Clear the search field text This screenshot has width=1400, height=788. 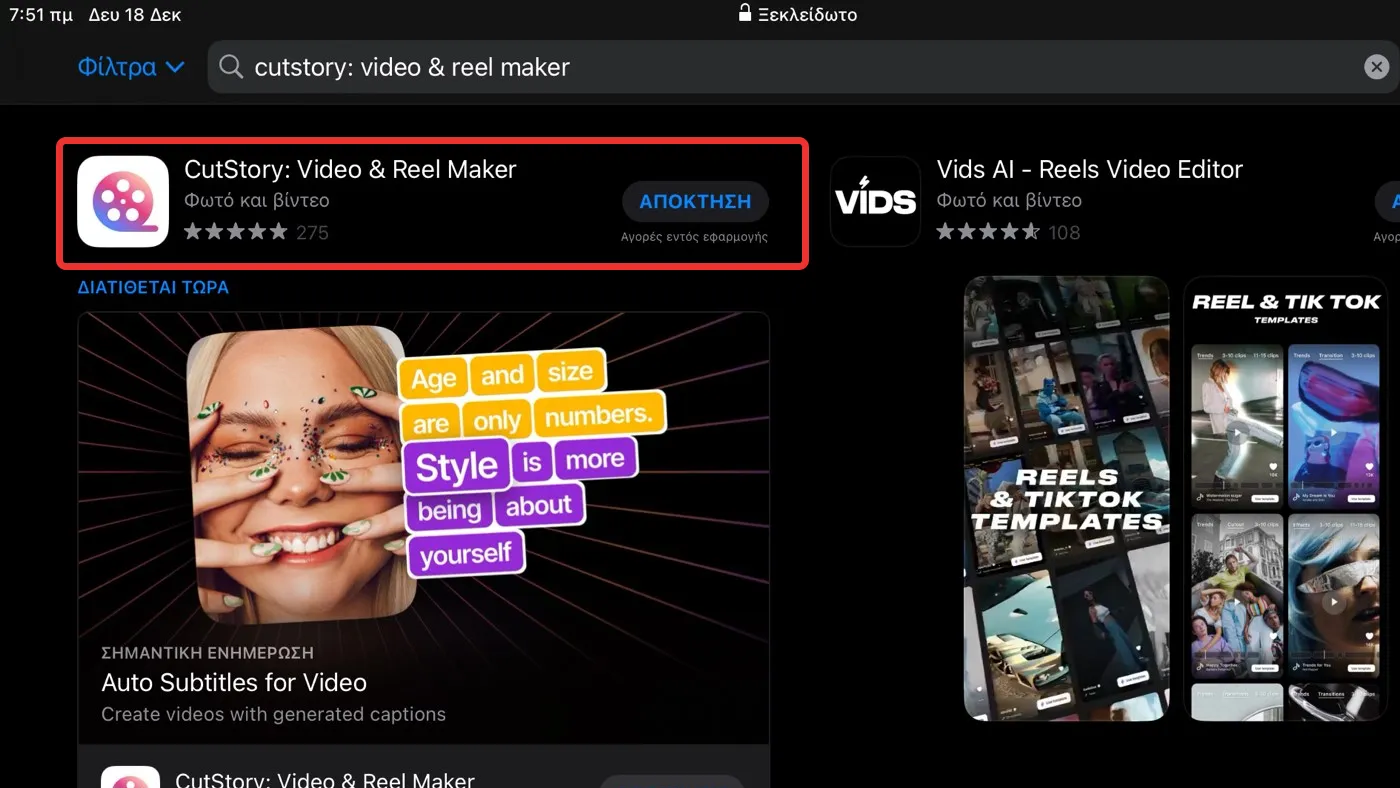(1376, 67)
